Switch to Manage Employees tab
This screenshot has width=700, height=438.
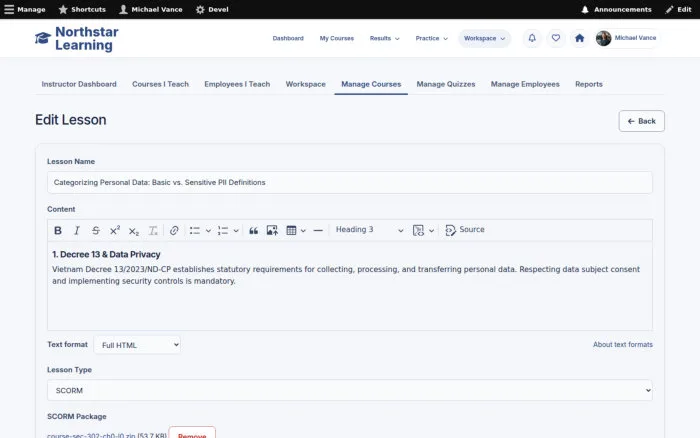click(525, 84)
